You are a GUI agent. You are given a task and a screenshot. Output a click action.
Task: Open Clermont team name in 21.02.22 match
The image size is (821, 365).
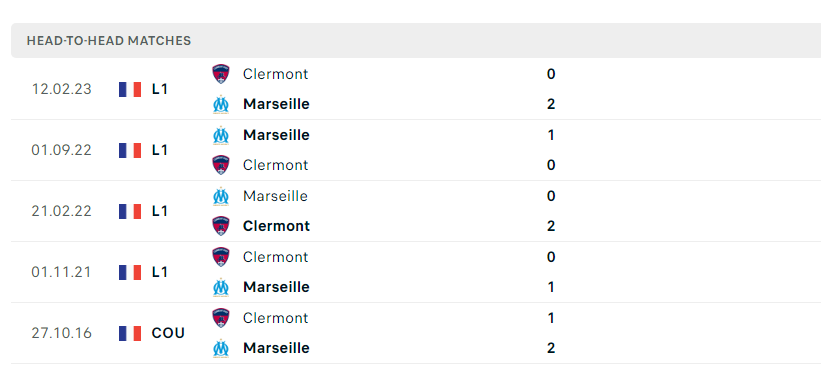coord(276,226)
